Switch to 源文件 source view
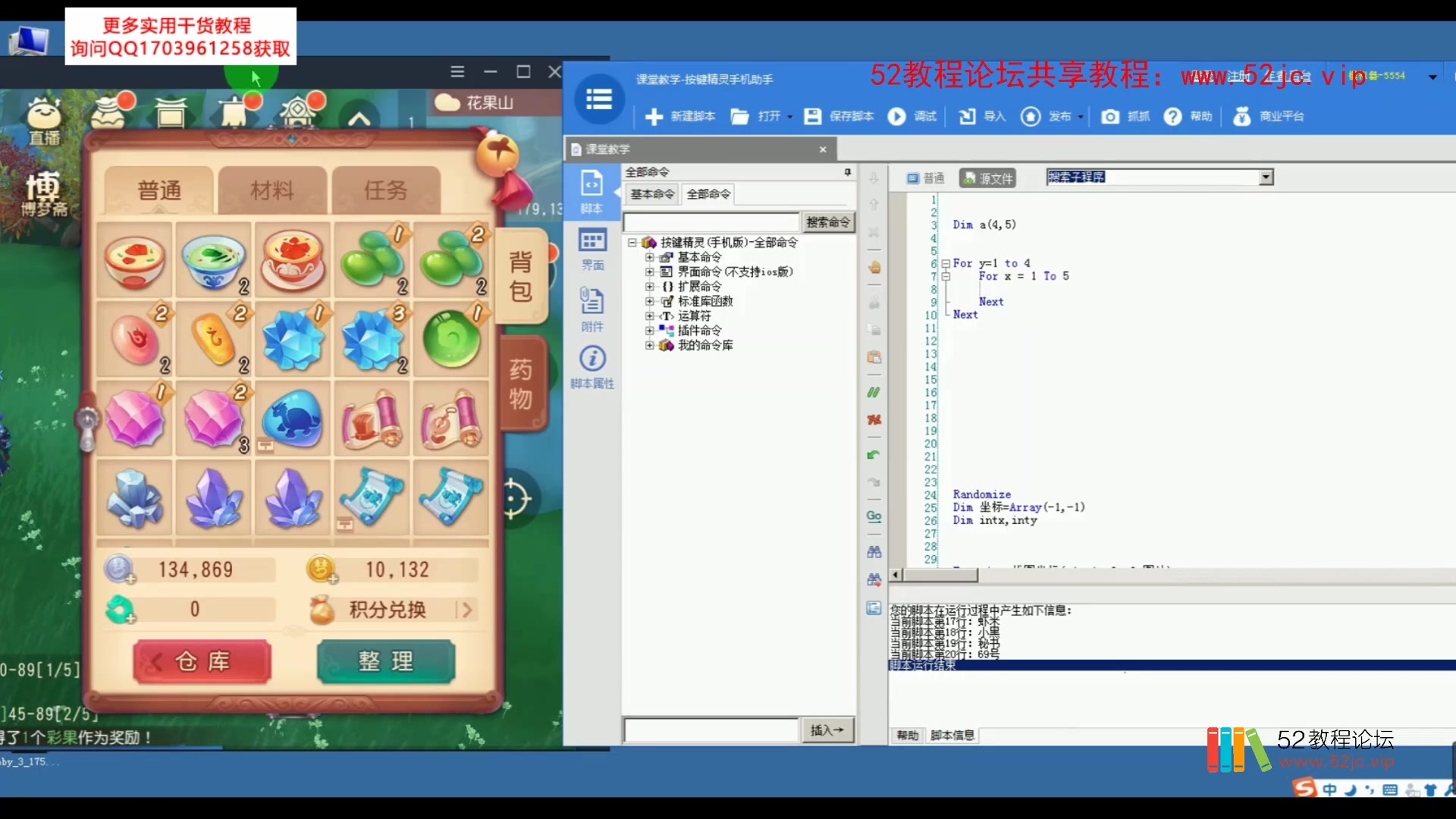 987,178
